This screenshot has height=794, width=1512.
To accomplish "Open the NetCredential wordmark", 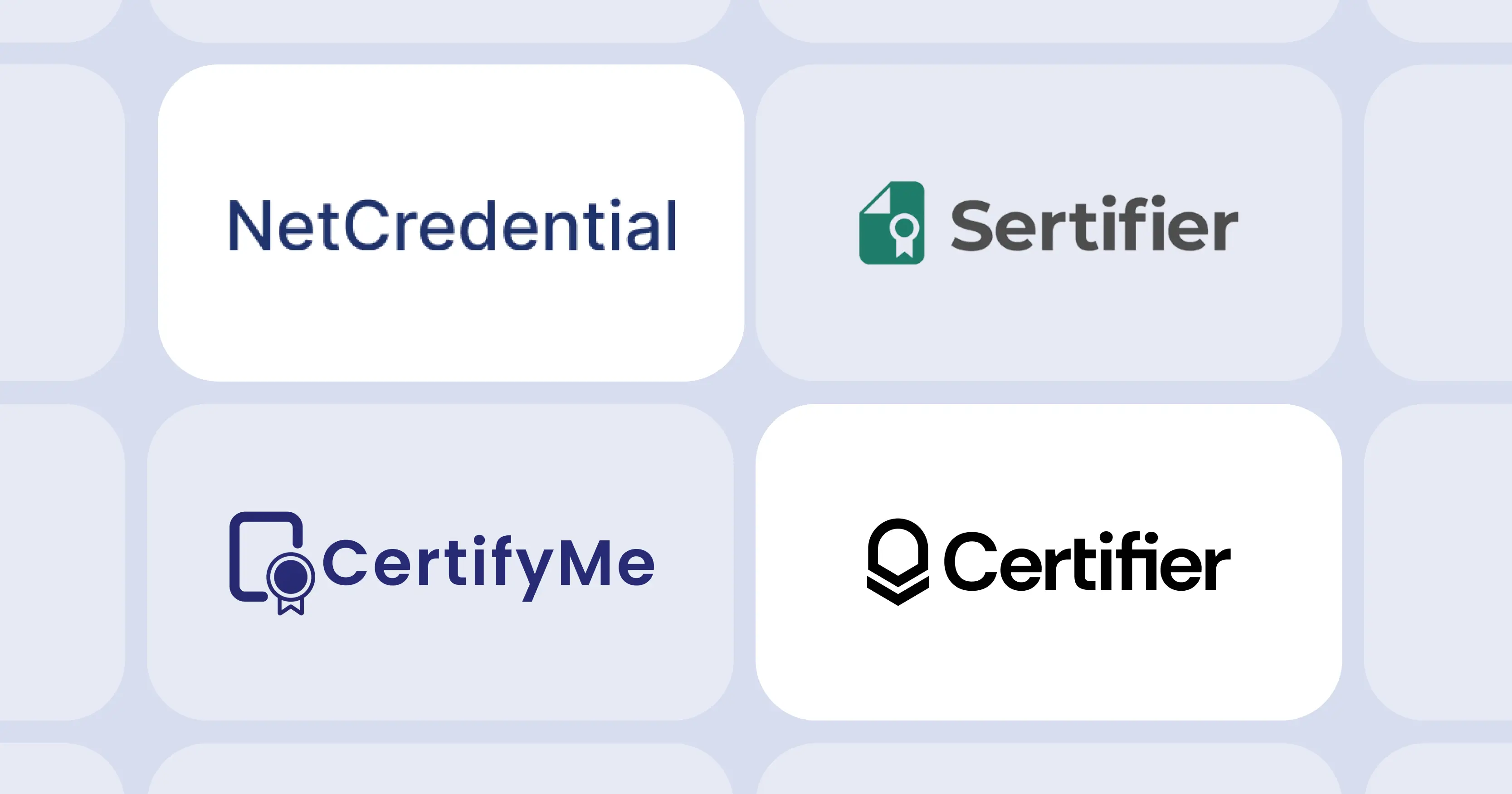I will (x=452, y=225).
